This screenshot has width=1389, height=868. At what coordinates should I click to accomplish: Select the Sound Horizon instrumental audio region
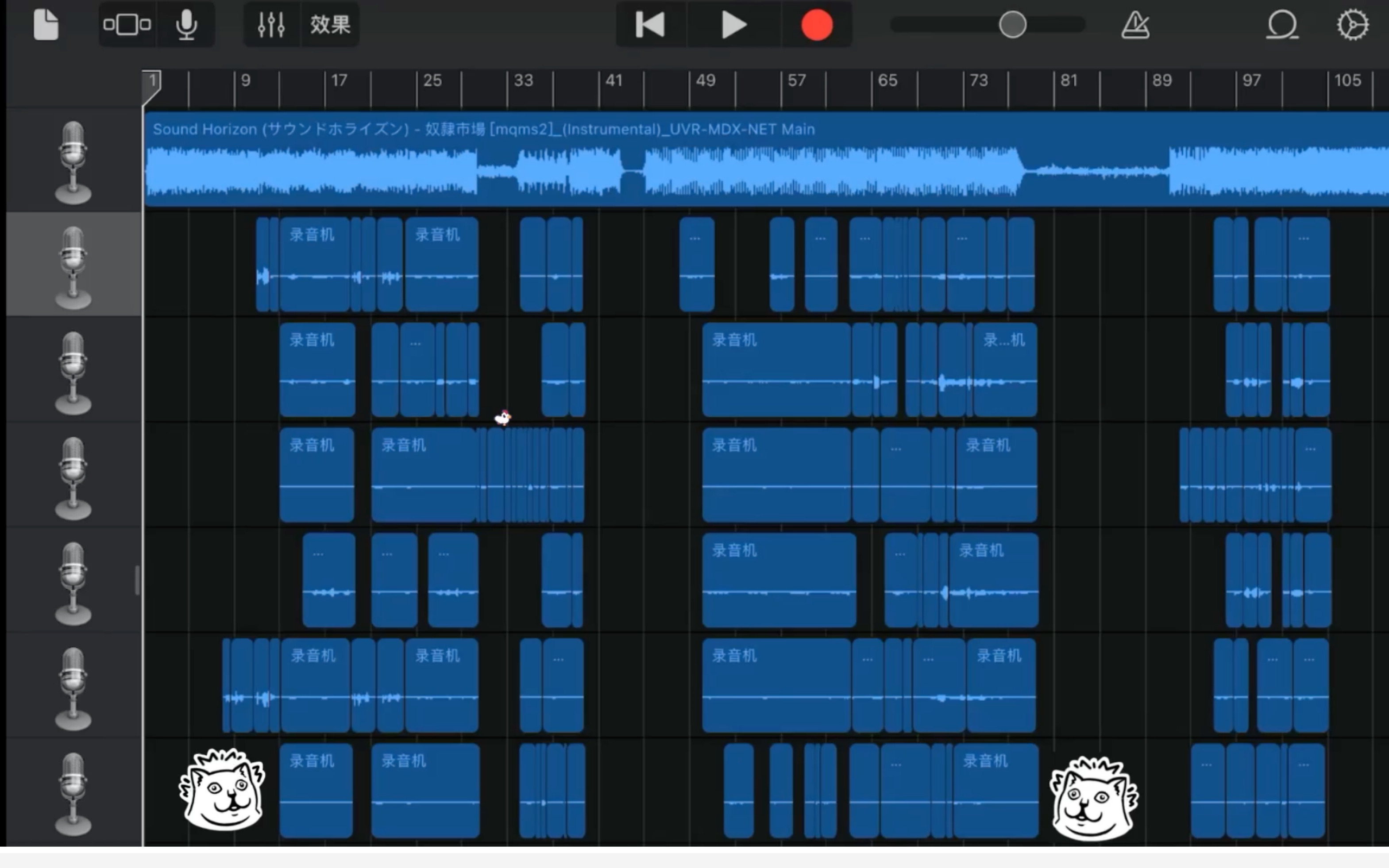[766, 160]
